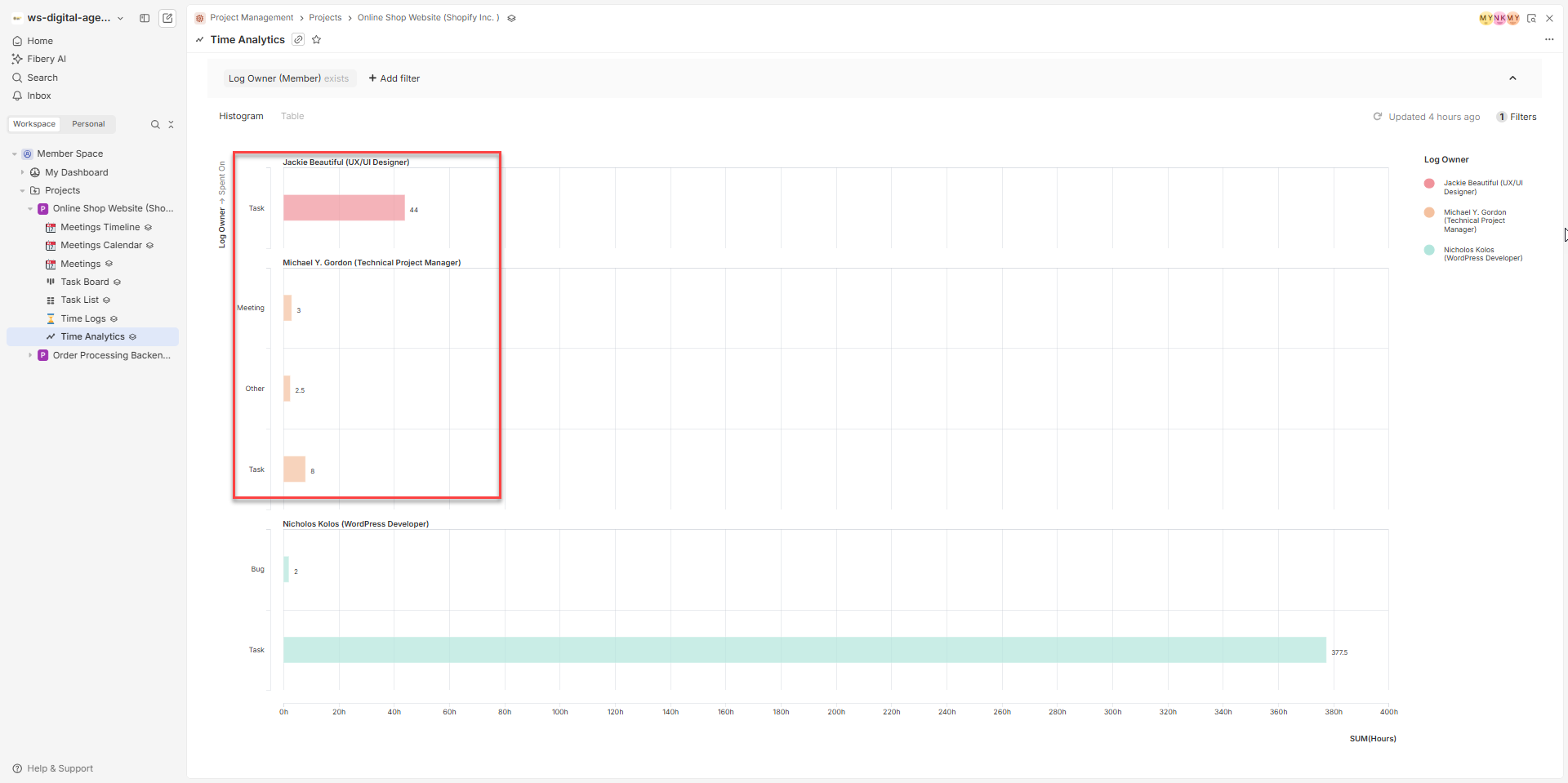Close the Time Analytics panel with X
This screenshot has width=1568, height=783.
[x=1549, y=18]
